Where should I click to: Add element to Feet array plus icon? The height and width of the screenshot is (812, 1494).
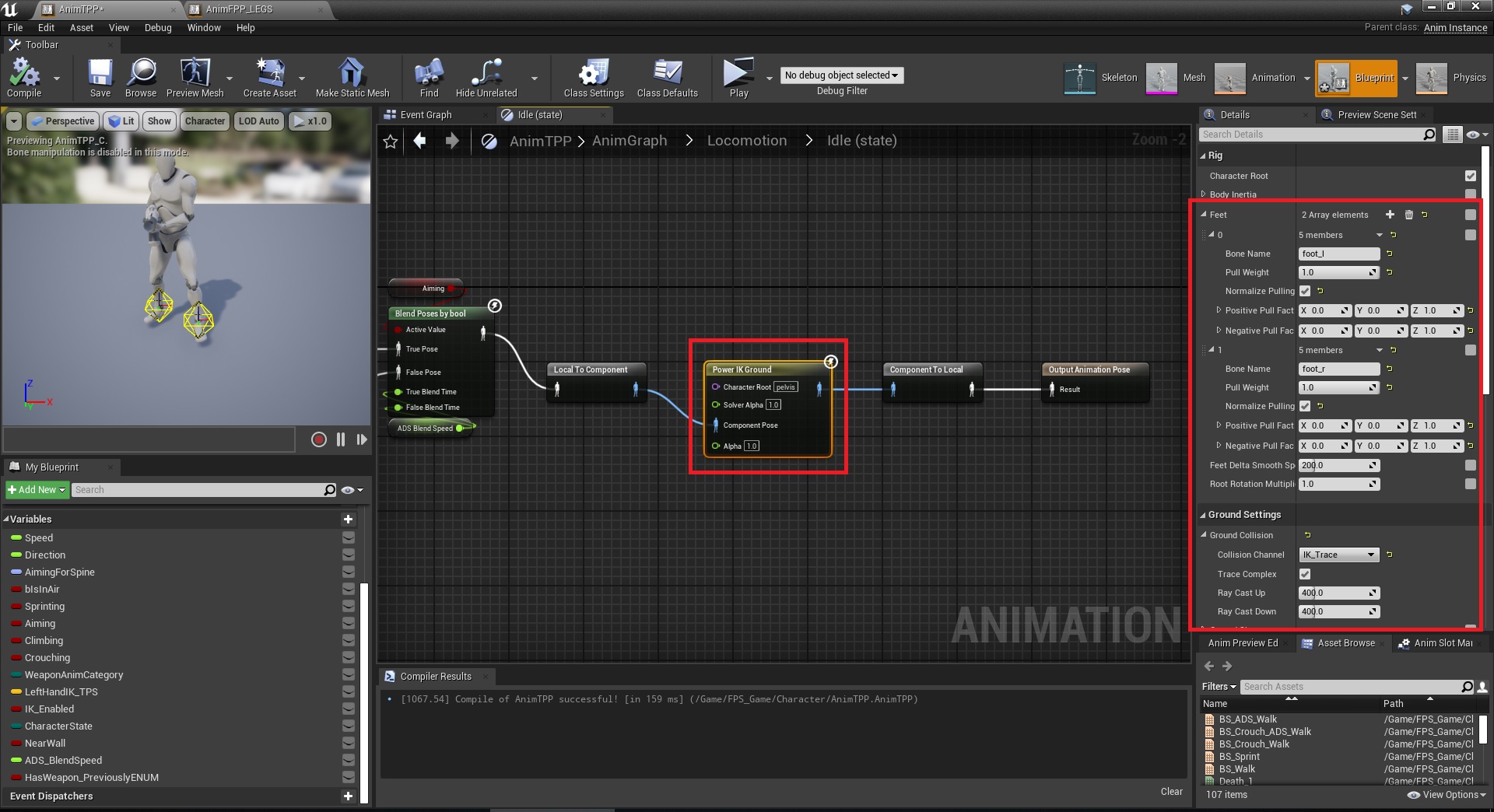tap(1390, 215)
